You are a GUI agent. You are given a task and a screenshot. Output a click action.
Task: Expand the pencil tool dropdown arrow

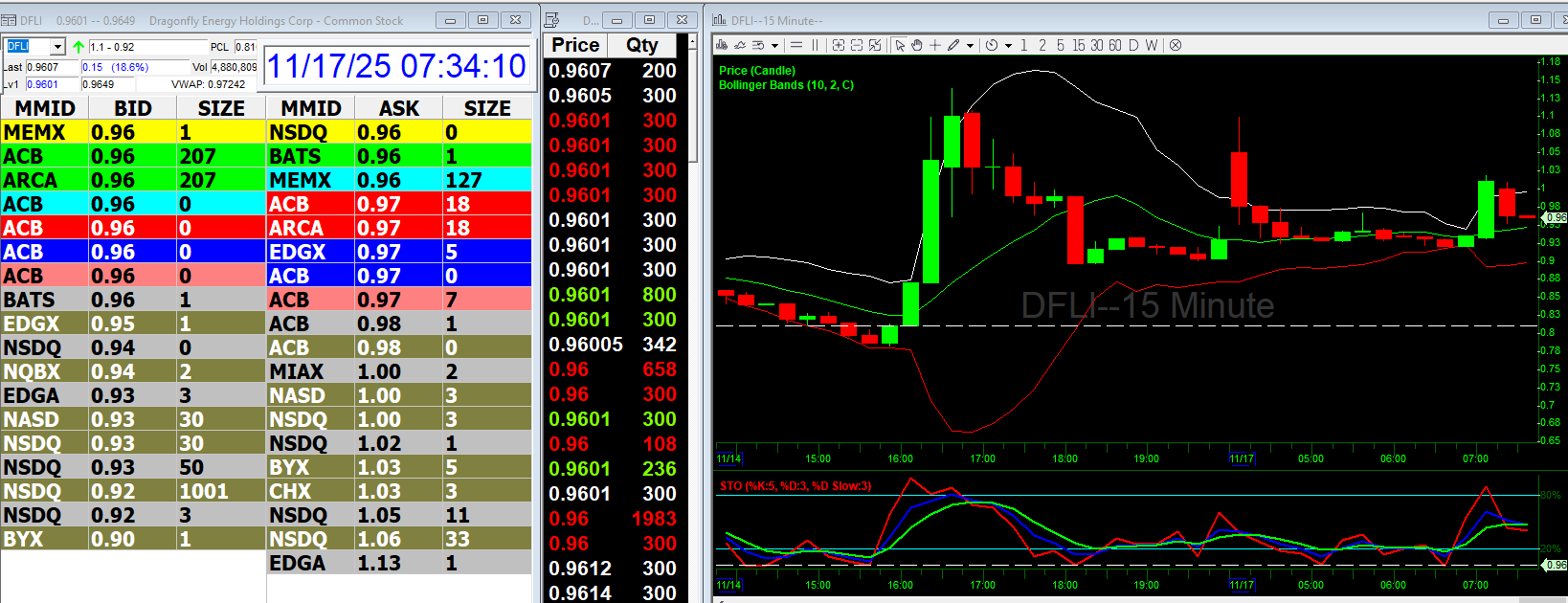pos(970,46)
